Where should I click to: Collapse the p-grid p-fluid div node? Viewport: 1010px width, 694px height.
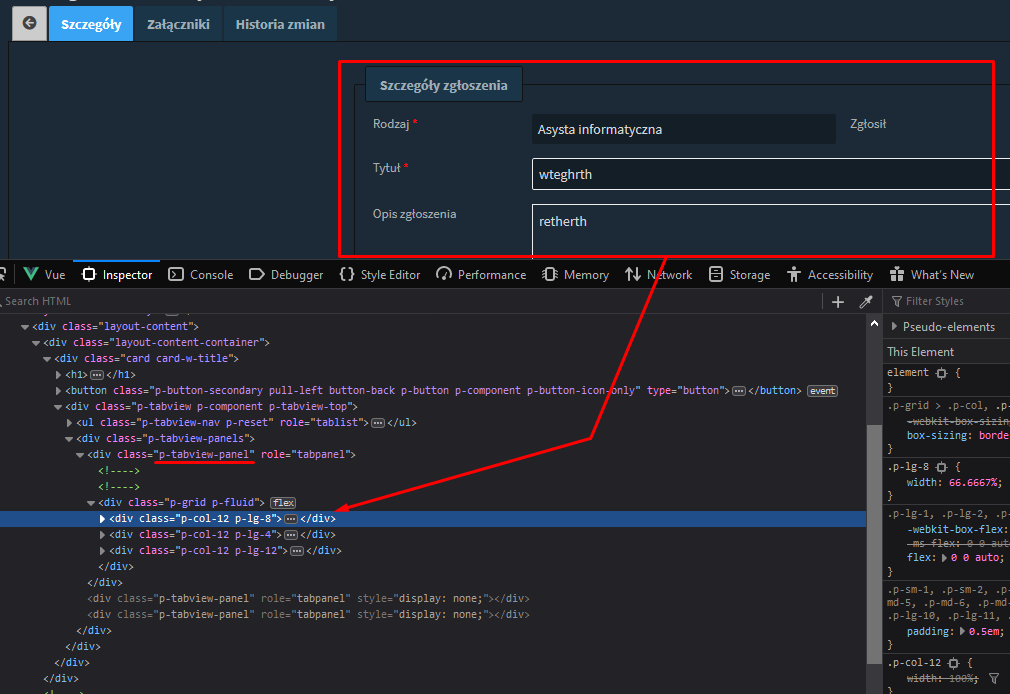91,503
